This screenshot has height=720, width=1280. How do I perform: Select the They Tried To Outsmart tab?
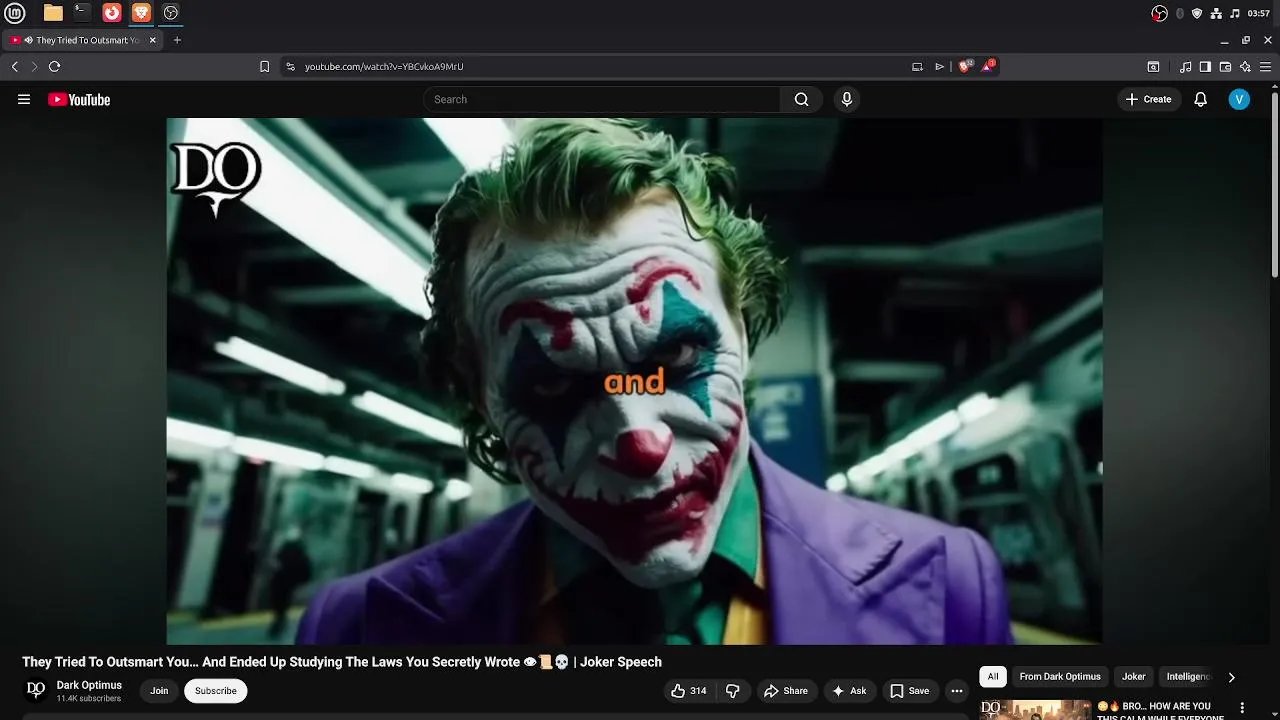click(x=83, y=40)
